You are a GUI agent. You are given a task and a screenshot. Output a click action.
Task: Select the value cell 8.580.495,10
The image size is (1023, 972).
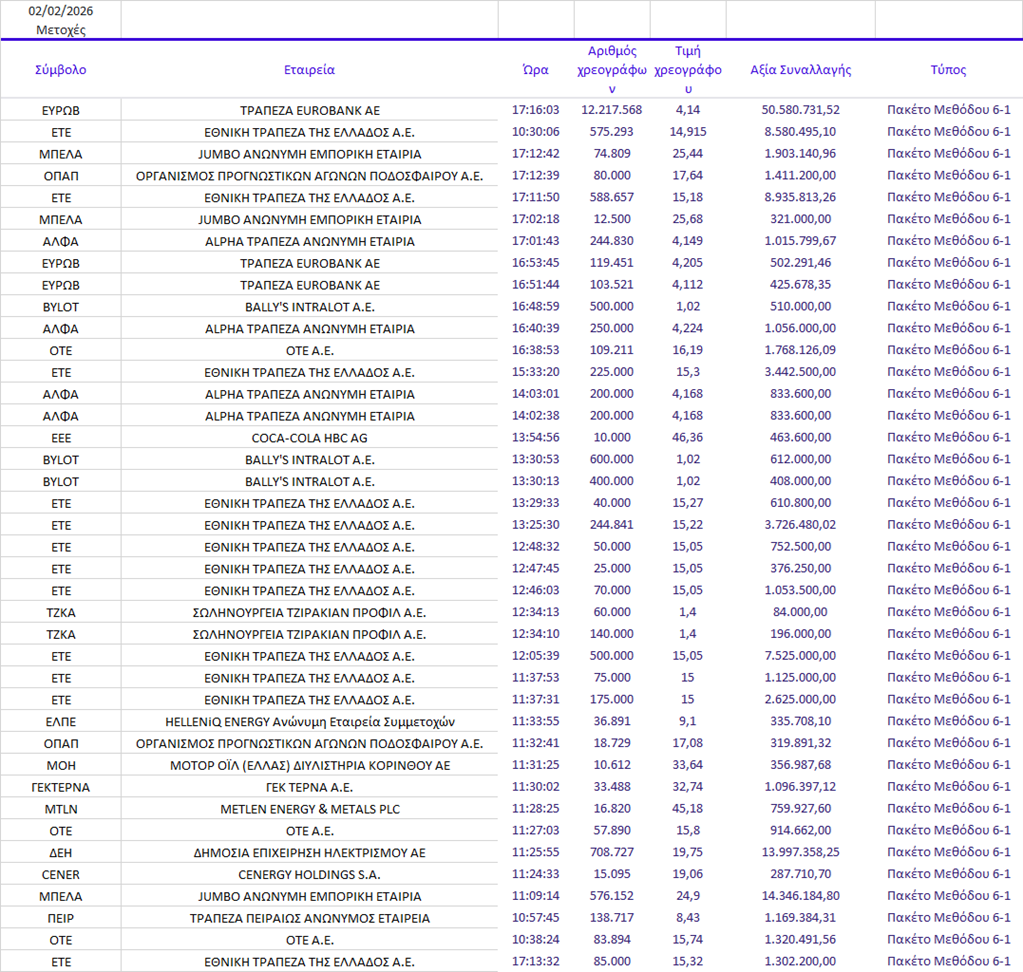[801, 132]
